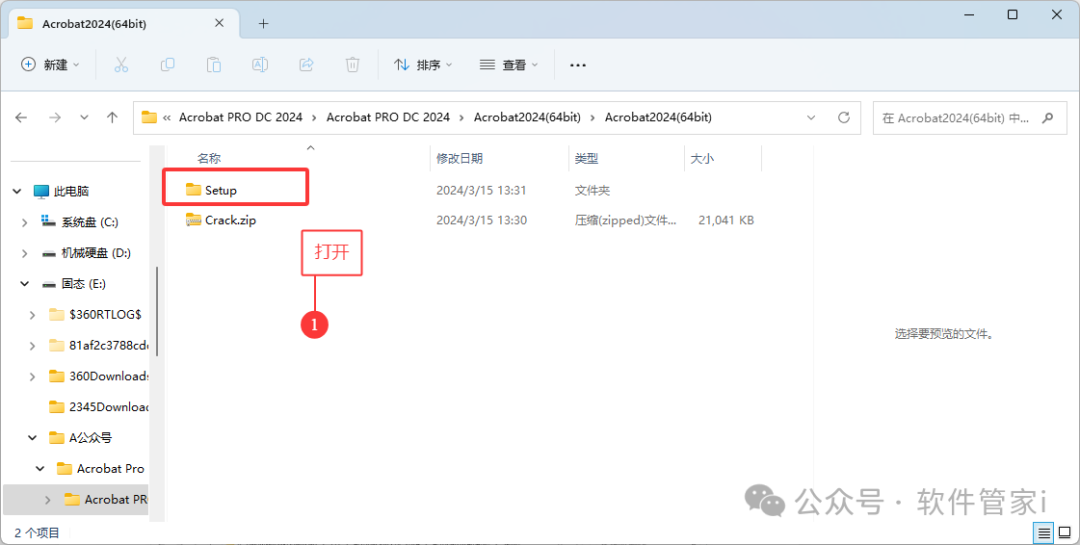Screen dimensions: 1080x545
Task: Close the Acrobat2024(64bit) tab
Action: tap(219, 23)
